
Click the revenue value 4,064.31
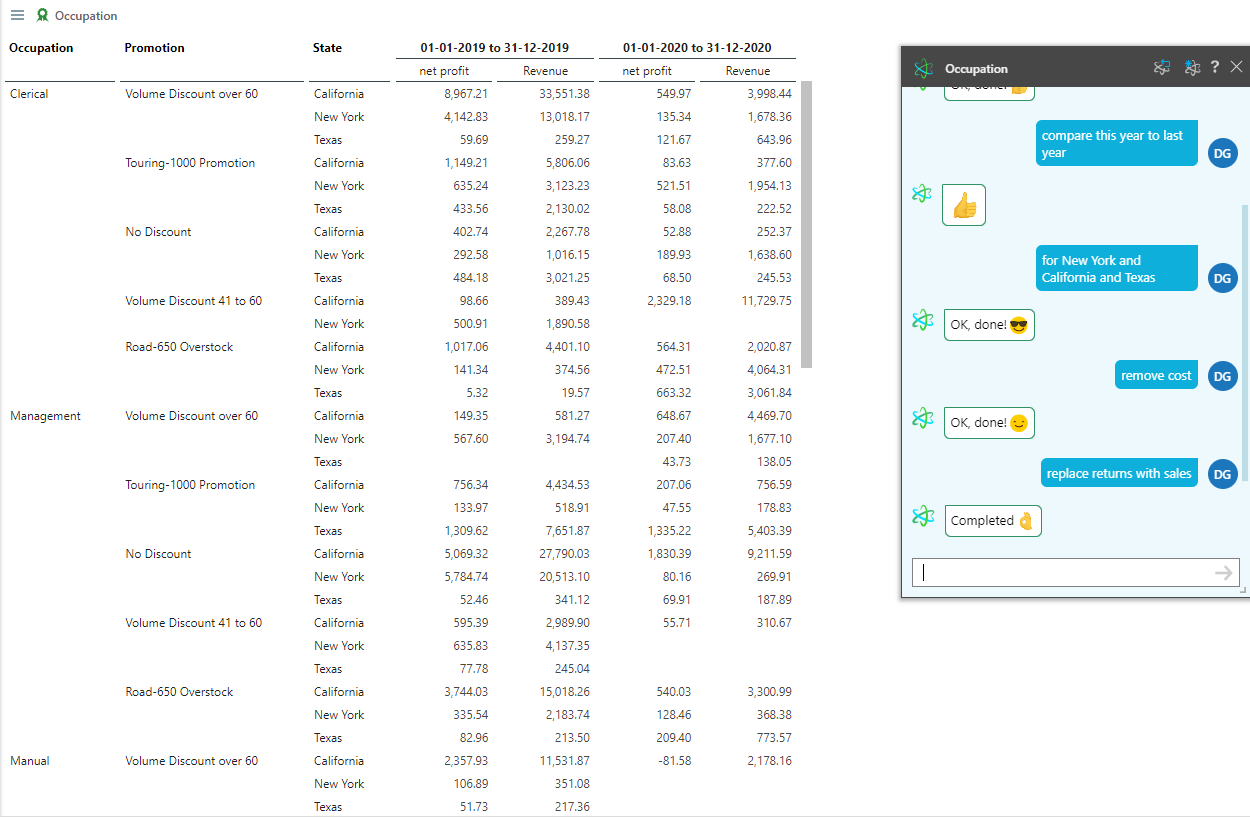[770, 370]
